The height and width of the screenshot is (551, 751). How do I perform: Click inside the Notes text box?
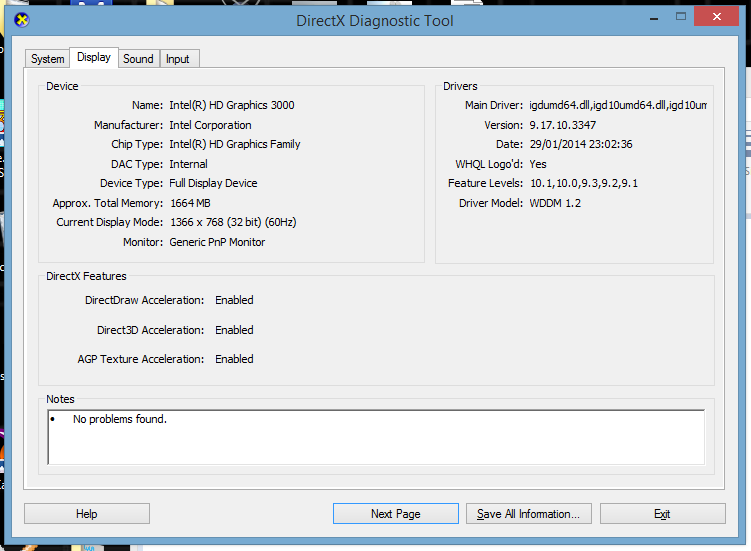376,437
